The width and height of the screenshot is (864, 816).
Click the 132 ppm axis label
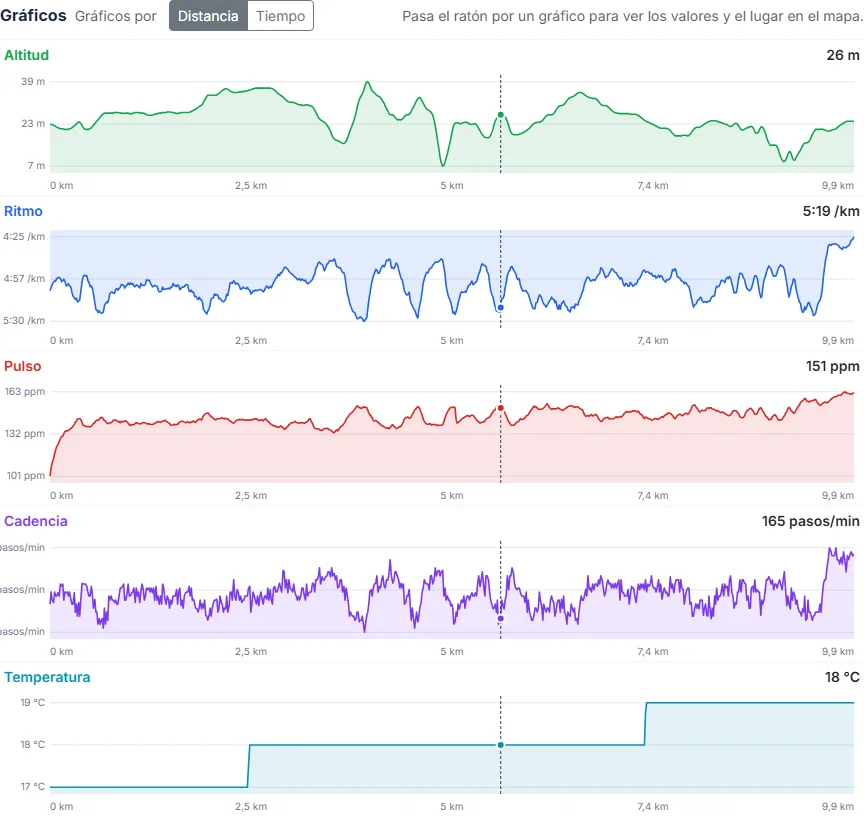(25, 434)
